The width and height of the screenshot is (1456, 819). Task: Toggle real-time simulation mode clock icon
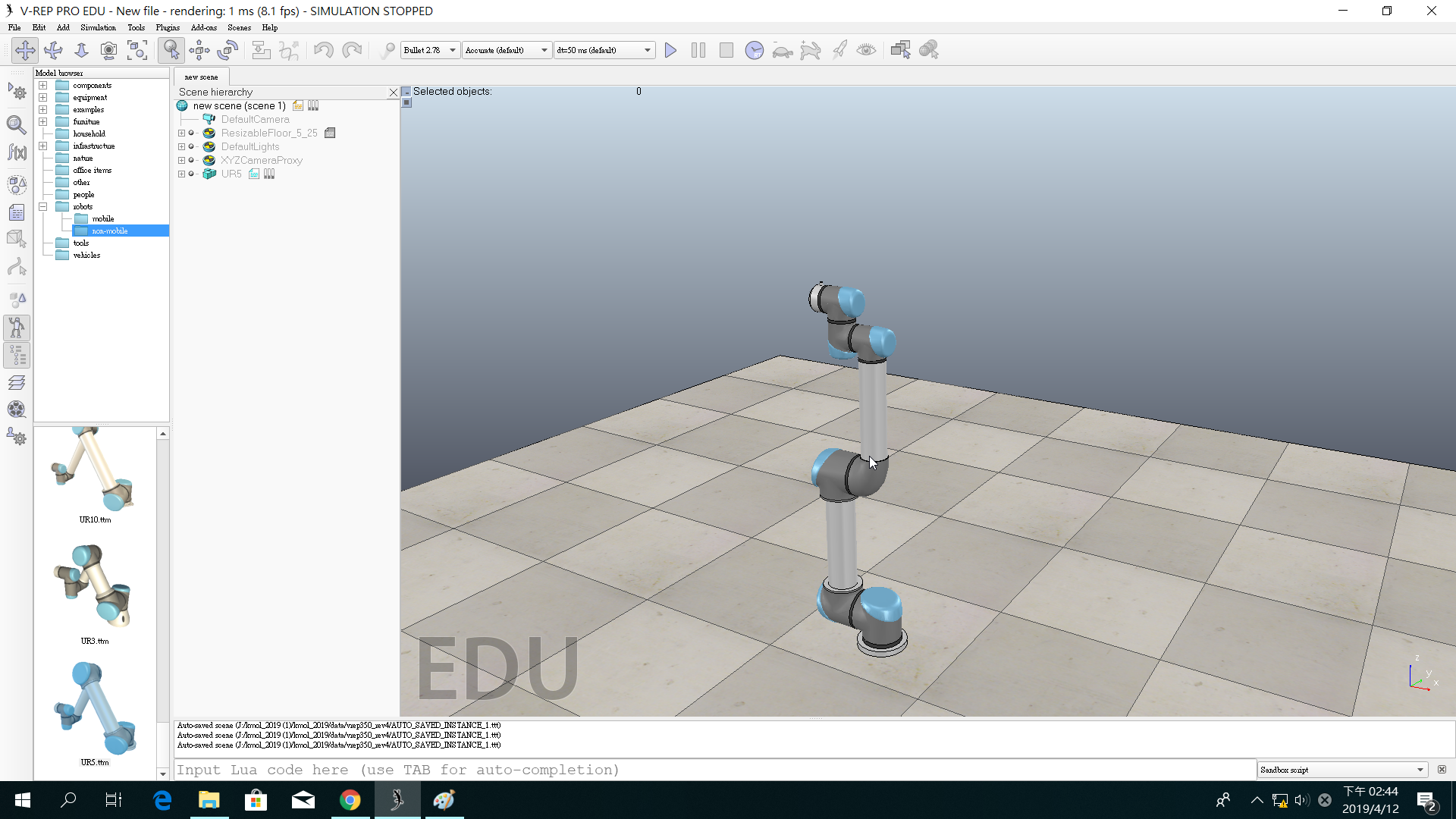point(754,50)
